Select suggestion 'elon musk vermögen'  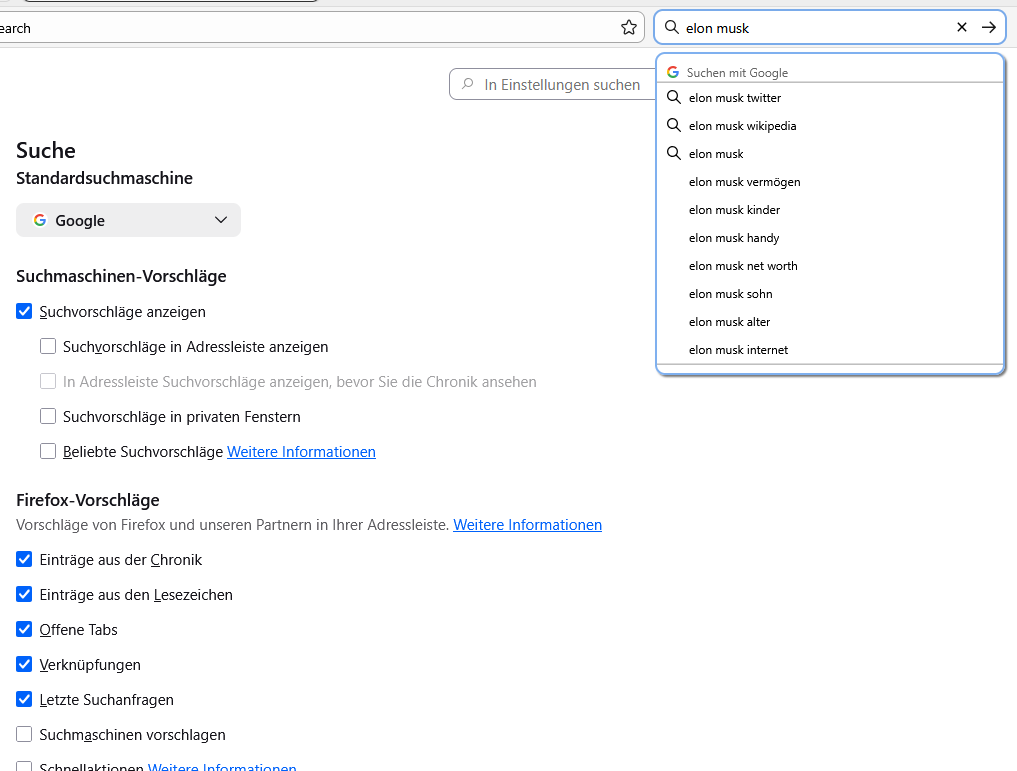[x=744, y=182]
